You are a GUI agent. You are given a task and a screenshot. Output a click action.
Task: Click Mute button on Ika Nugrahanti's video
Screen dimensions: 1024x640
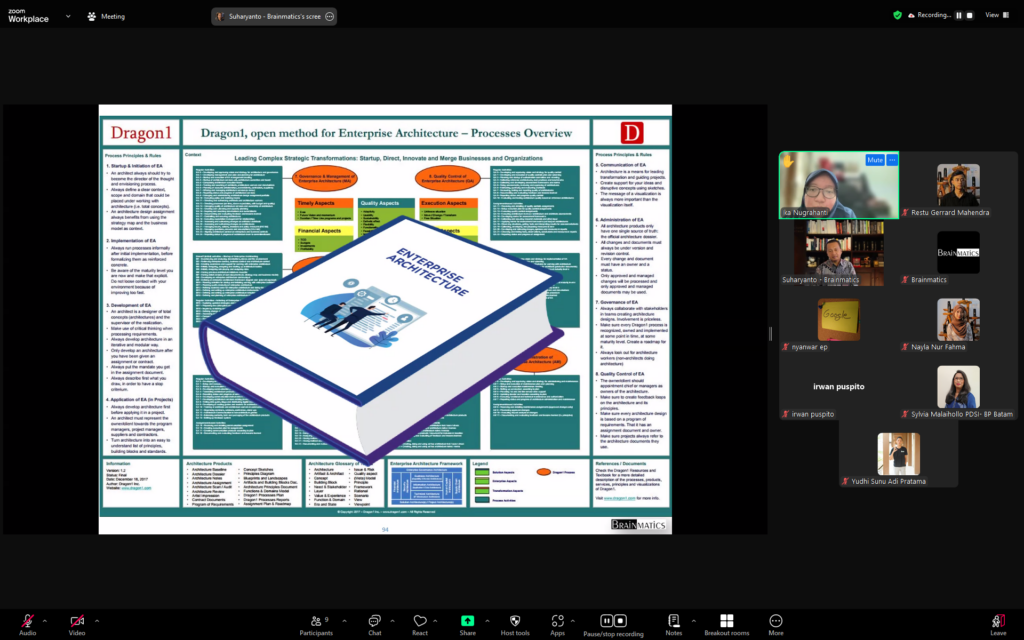(874, 160)
